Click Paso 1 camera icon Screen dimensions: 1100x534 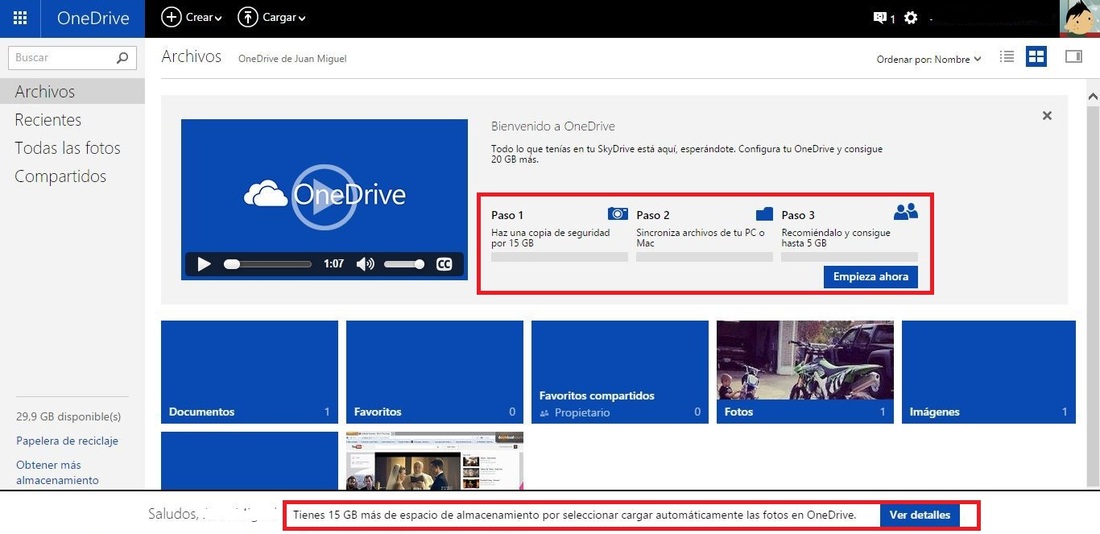click(618, 213)
